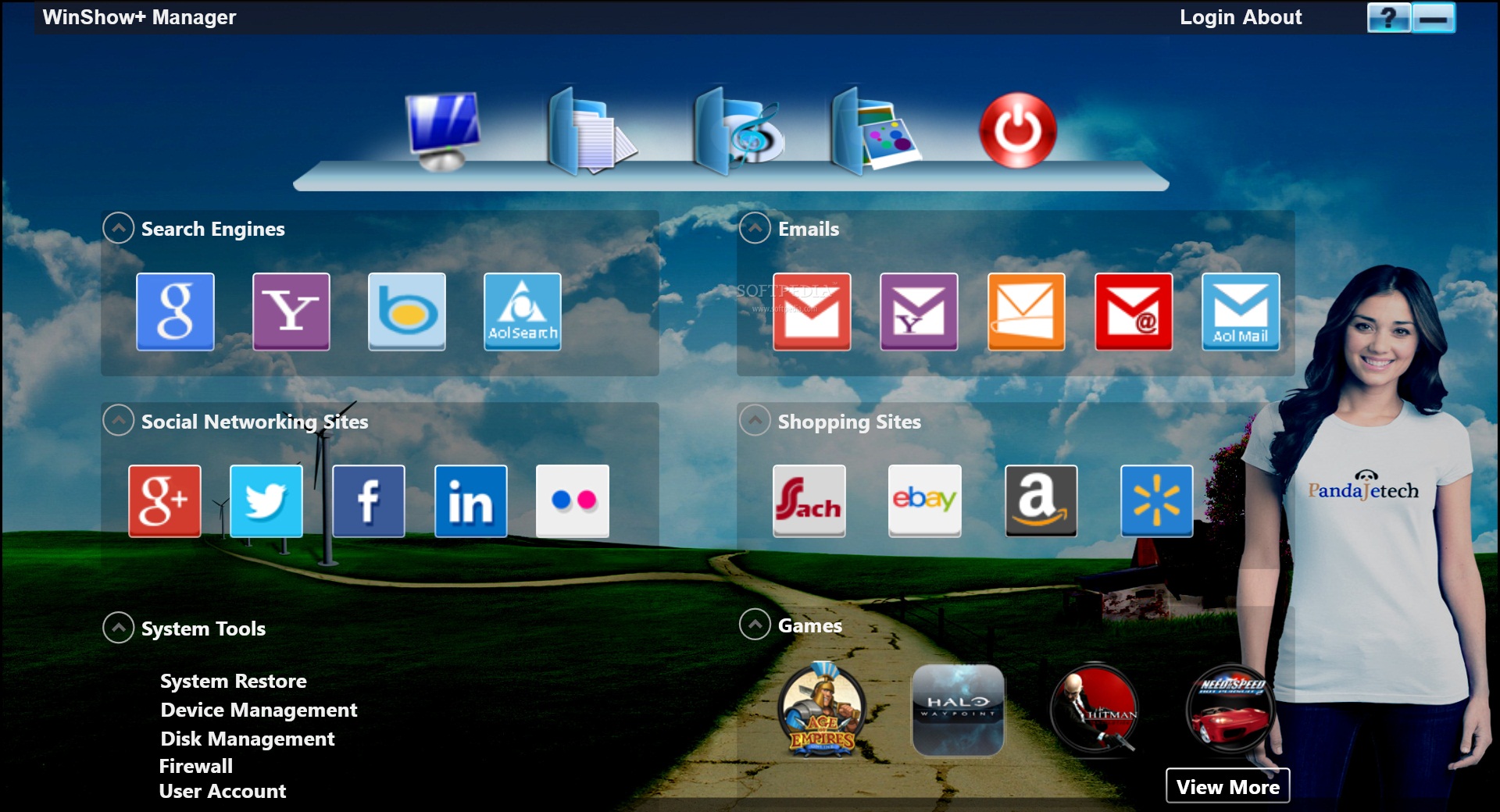The height and width of the screenshot is (812, 1500).
Task: Collapse the Social Networking Sites section
Action: (x=119, y=420)
